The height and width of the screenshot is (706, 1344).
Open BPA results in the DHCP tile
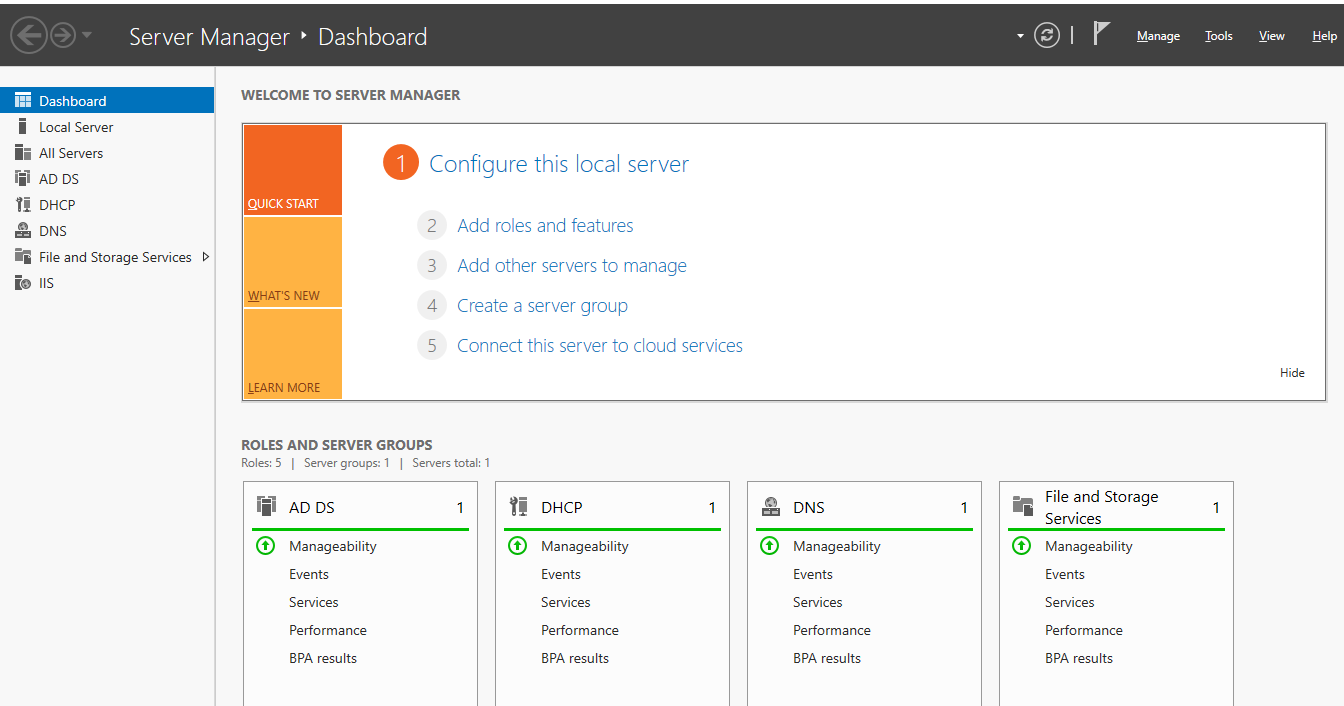click(575, 658)
